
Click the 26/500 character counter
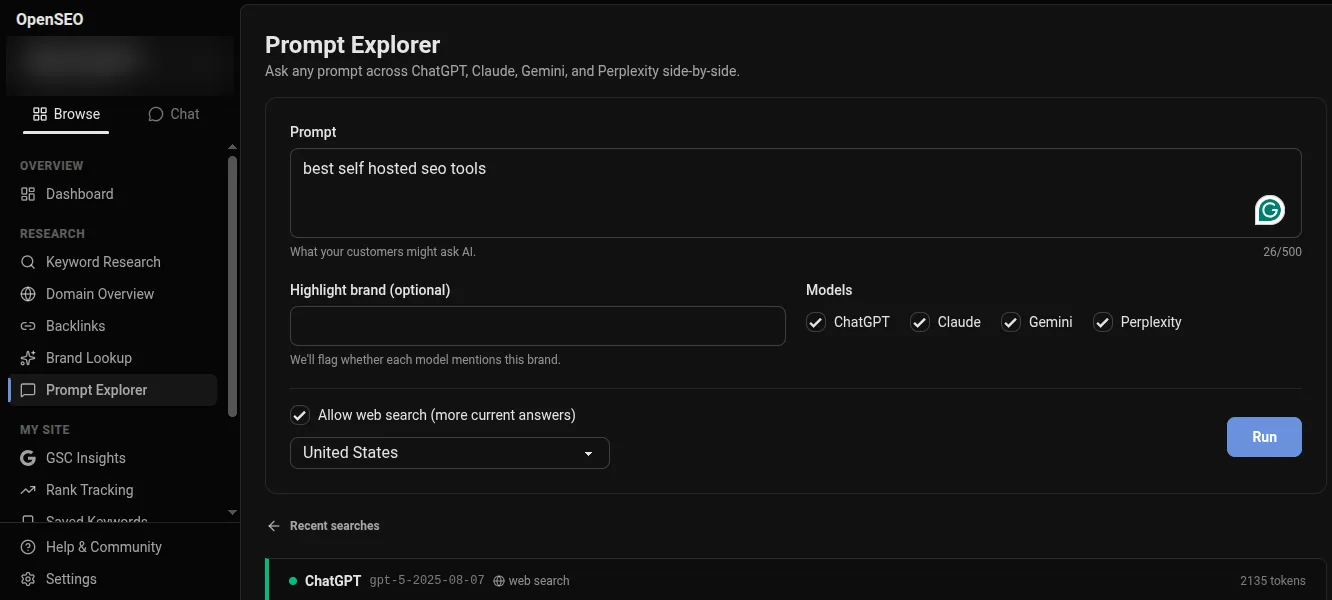click(1282, 252)
